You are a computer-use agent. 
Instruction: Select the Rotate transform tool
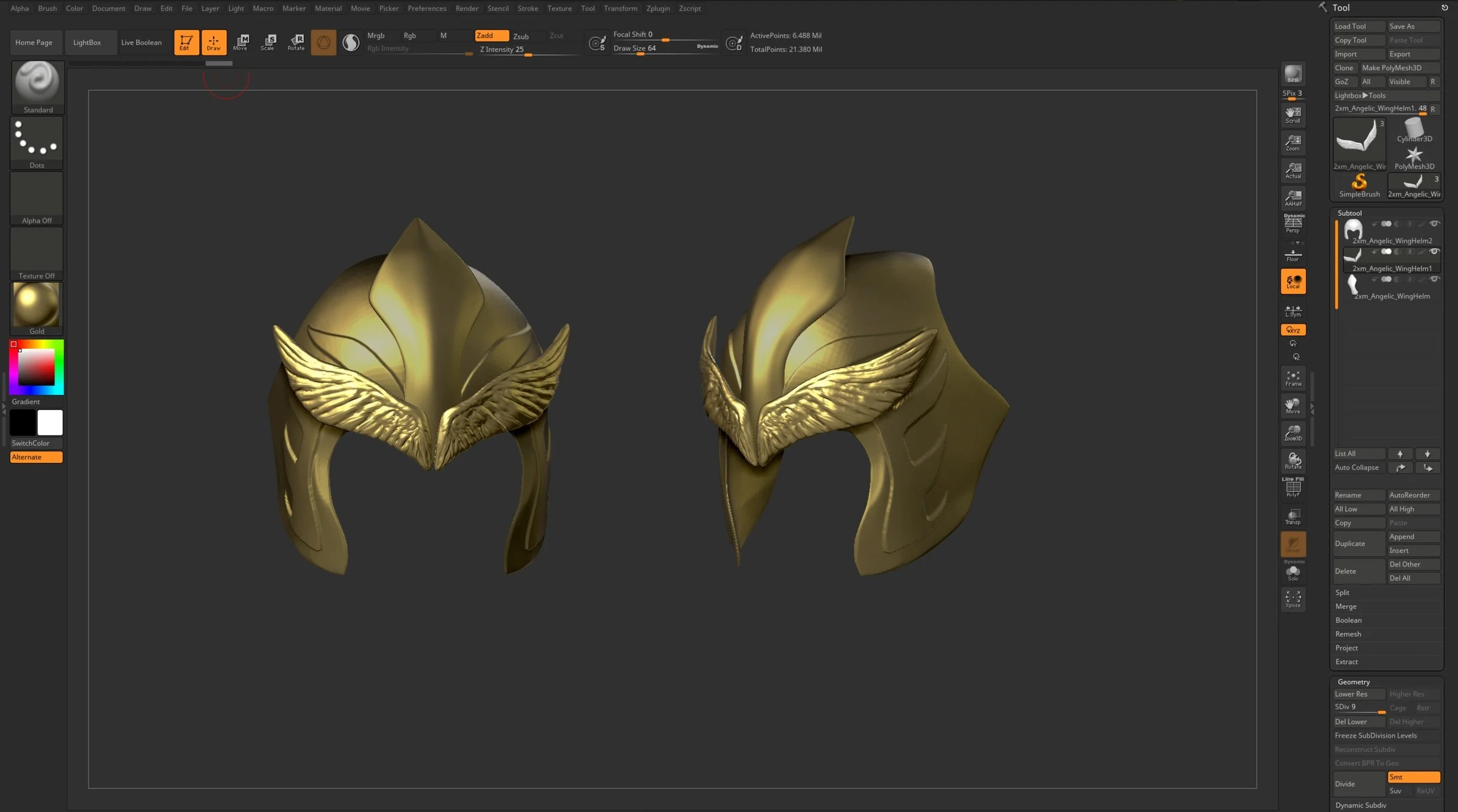click(x=296, y=42)
